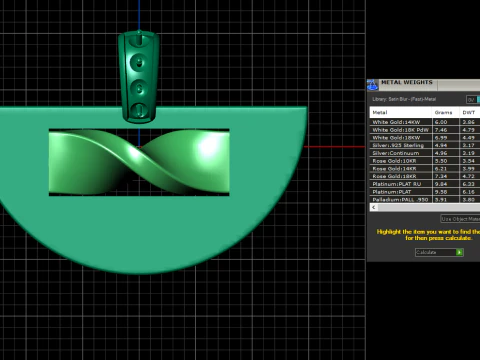Click the horizontal scrollbar track under table

pos(429,207)
